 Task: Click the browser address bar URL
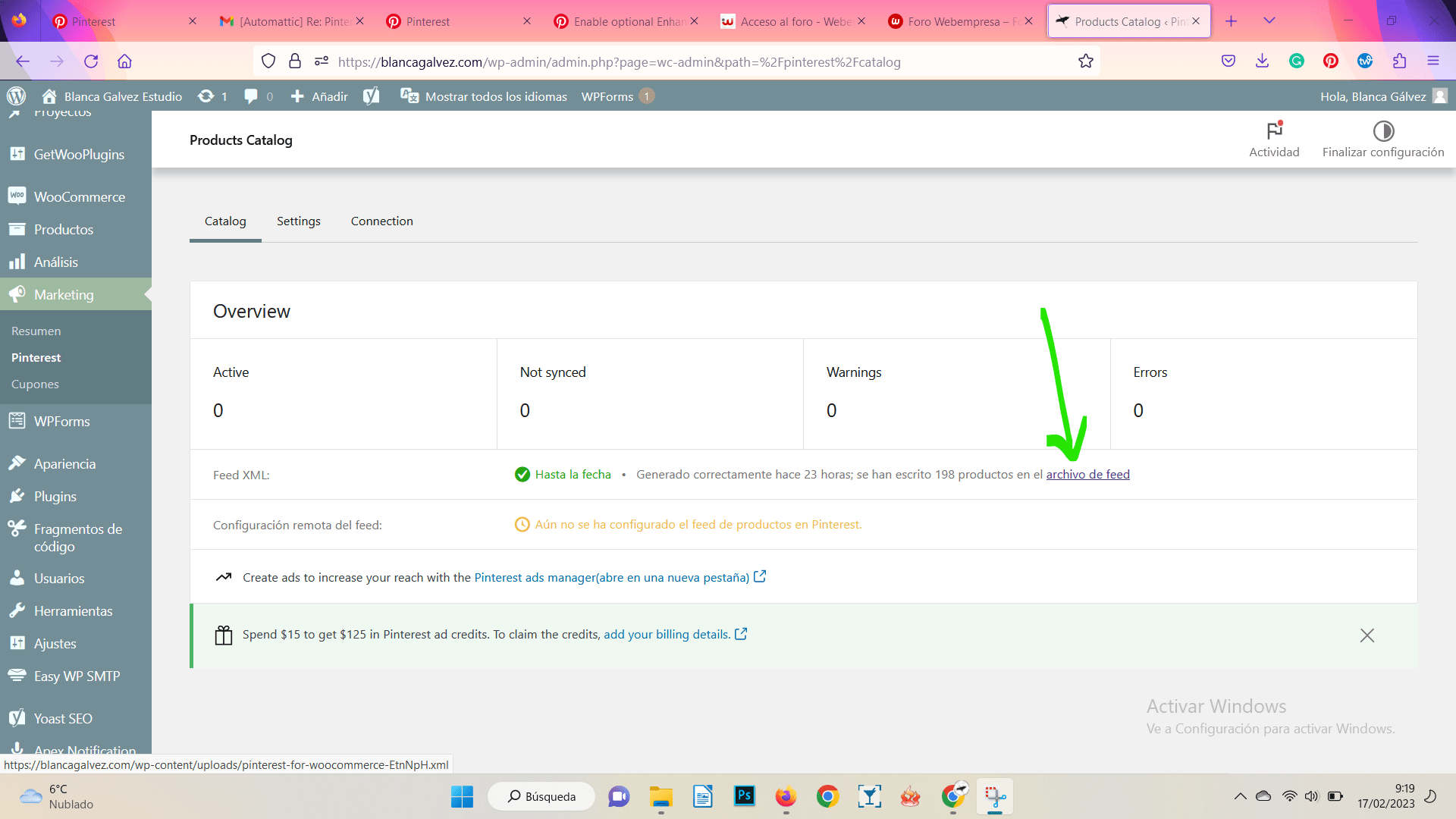click(x=619, y=62)
